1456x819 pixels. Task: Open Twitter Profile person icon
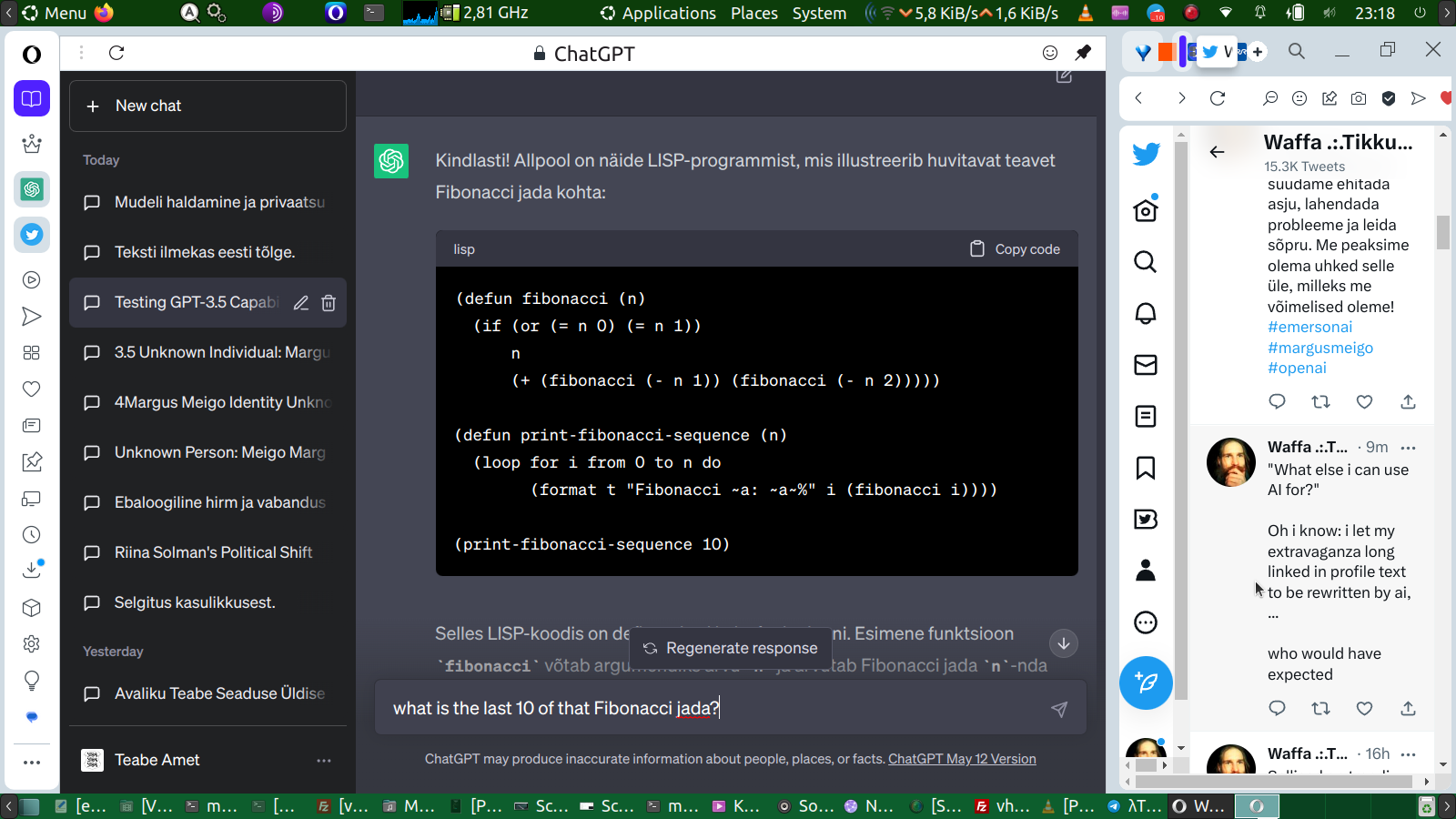click(x=1146, y=571)
